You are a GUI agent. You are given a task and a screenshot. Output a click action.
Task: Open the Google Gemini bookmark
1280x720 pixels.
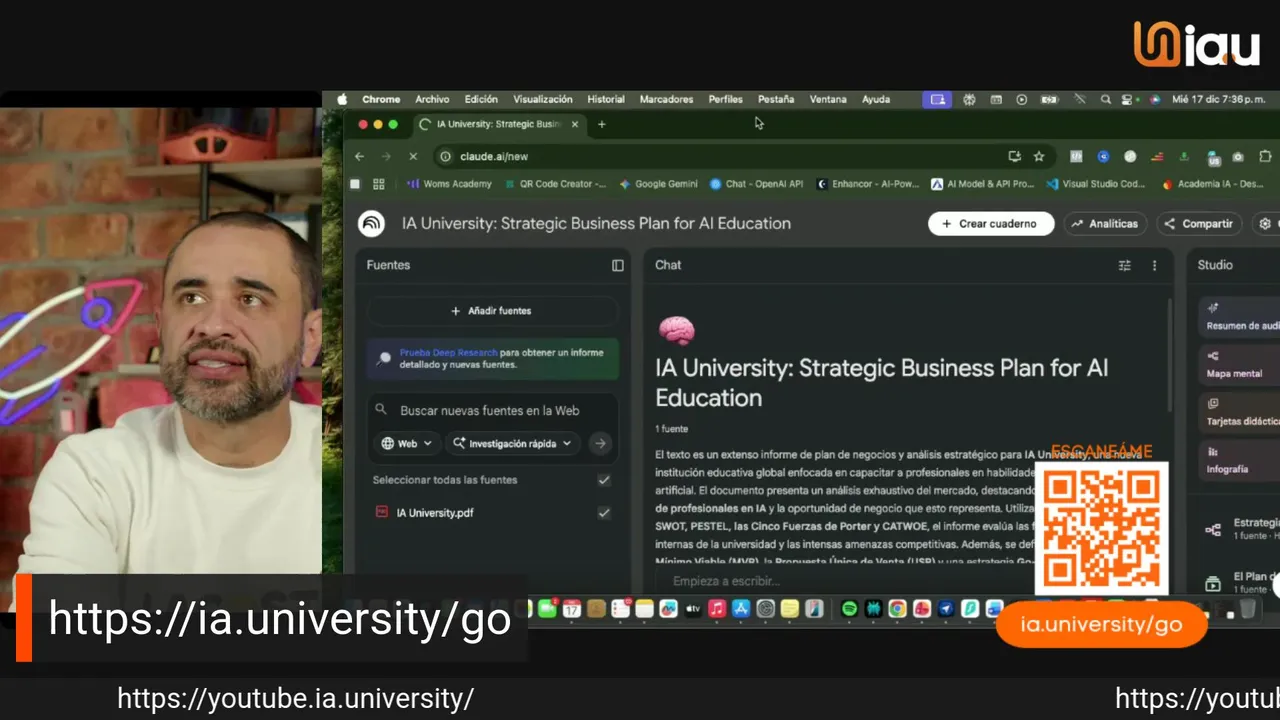click(658, 184)
